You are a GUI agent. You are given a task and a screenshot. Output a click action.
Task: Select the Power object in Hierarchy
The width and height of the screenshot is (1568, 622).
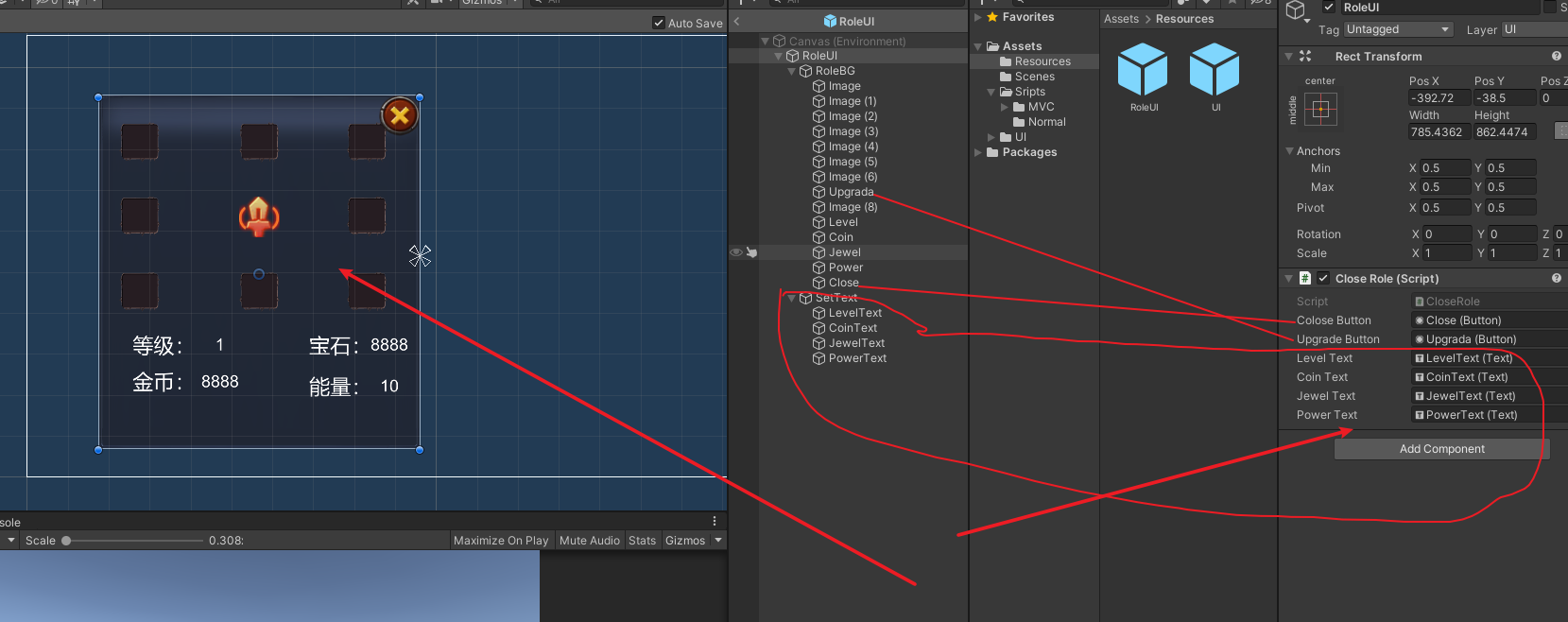tap(845, 268)
